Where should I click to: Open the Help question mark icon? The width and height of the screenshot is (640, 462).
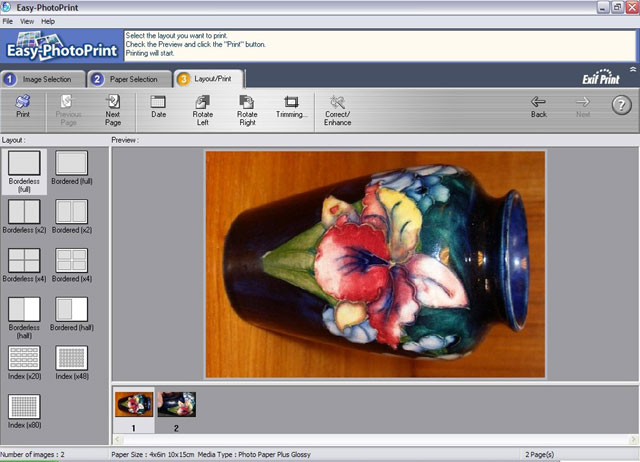point(621,105)
